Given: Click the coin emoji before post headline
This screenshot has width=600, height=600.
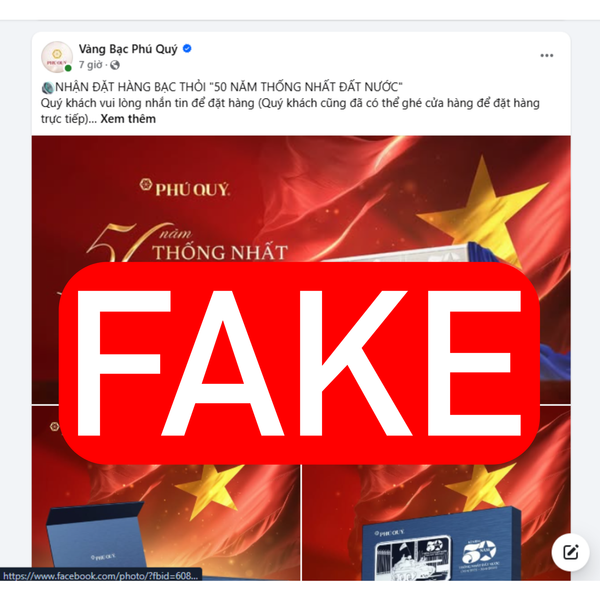Looking at the screenshot, I should pyautogui.click(x=47, y=87).
